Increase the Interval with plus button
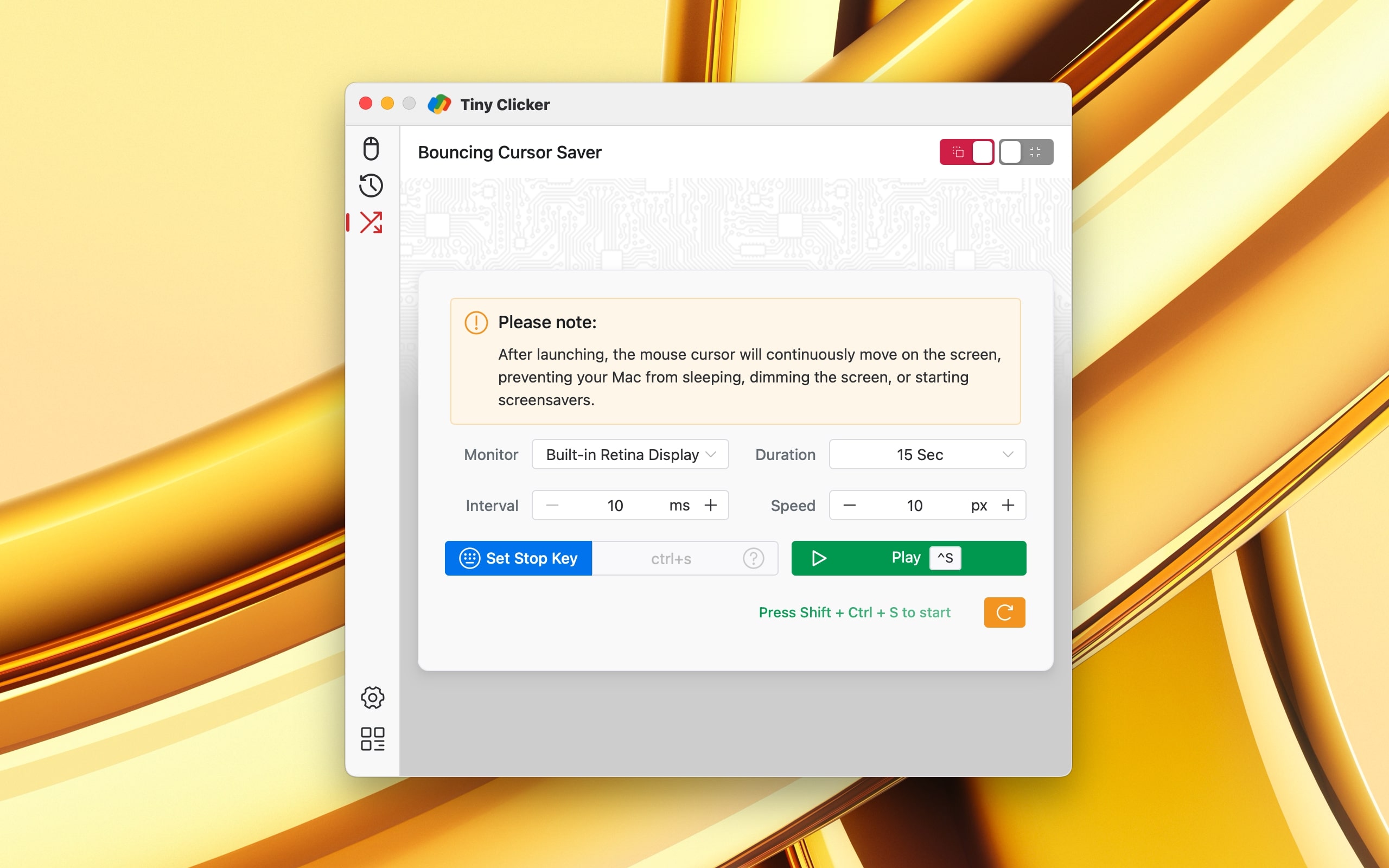The image size is (1389, 868). click(x=710, y=505)
